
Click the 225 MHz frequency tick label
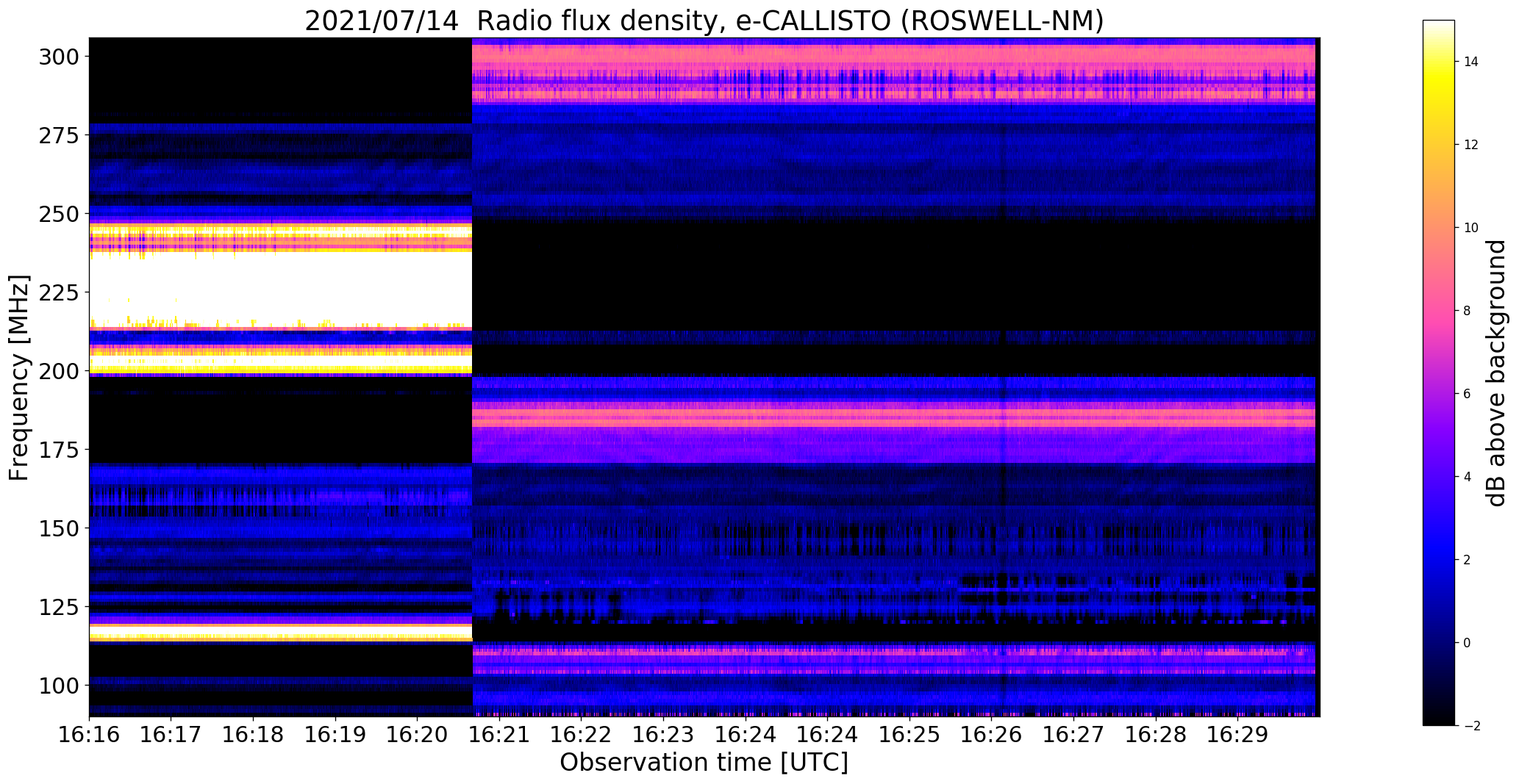[59, 292]
